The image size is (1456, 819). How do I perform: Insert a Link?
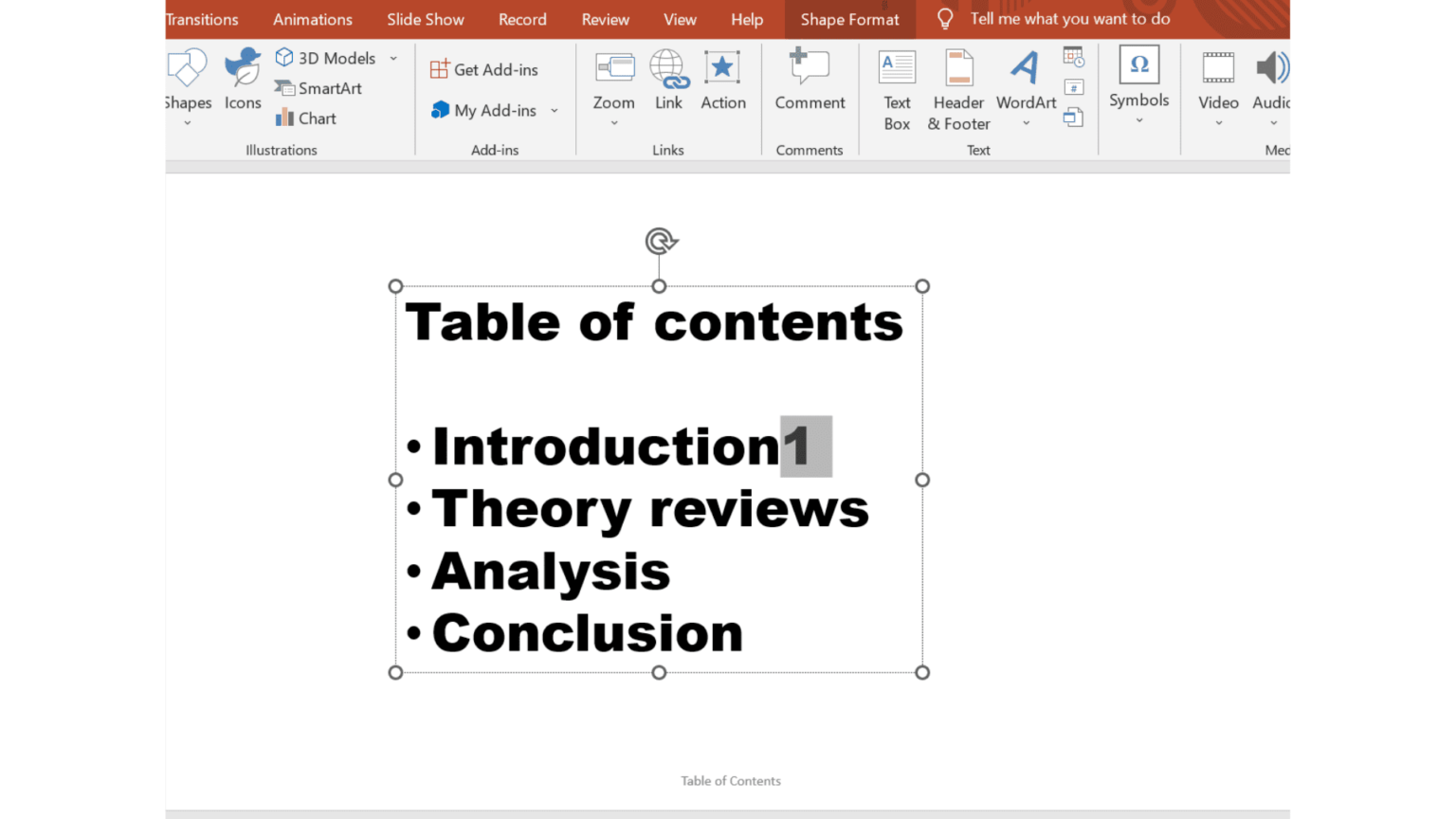tap(668, 81)
